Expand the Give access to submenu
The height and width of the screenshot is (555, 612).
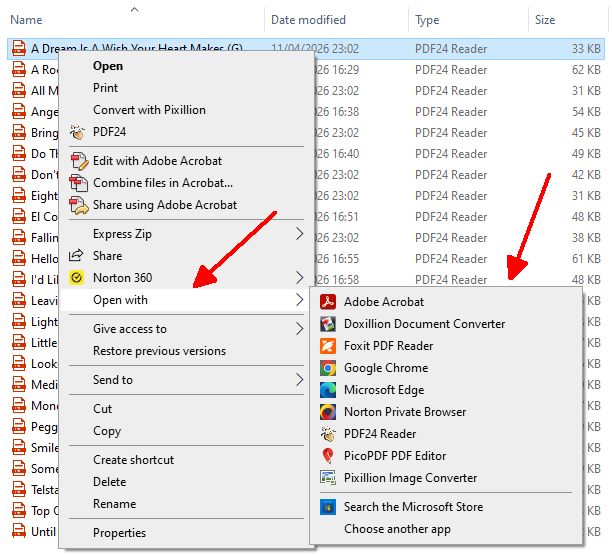tap(299, 329)
